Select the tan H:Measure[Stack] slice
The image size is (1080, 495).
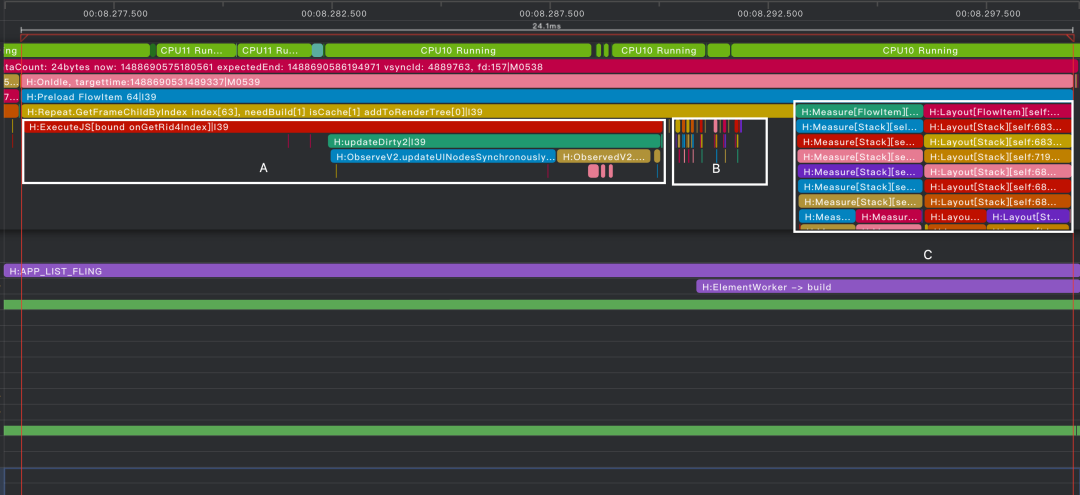point(860,202)
